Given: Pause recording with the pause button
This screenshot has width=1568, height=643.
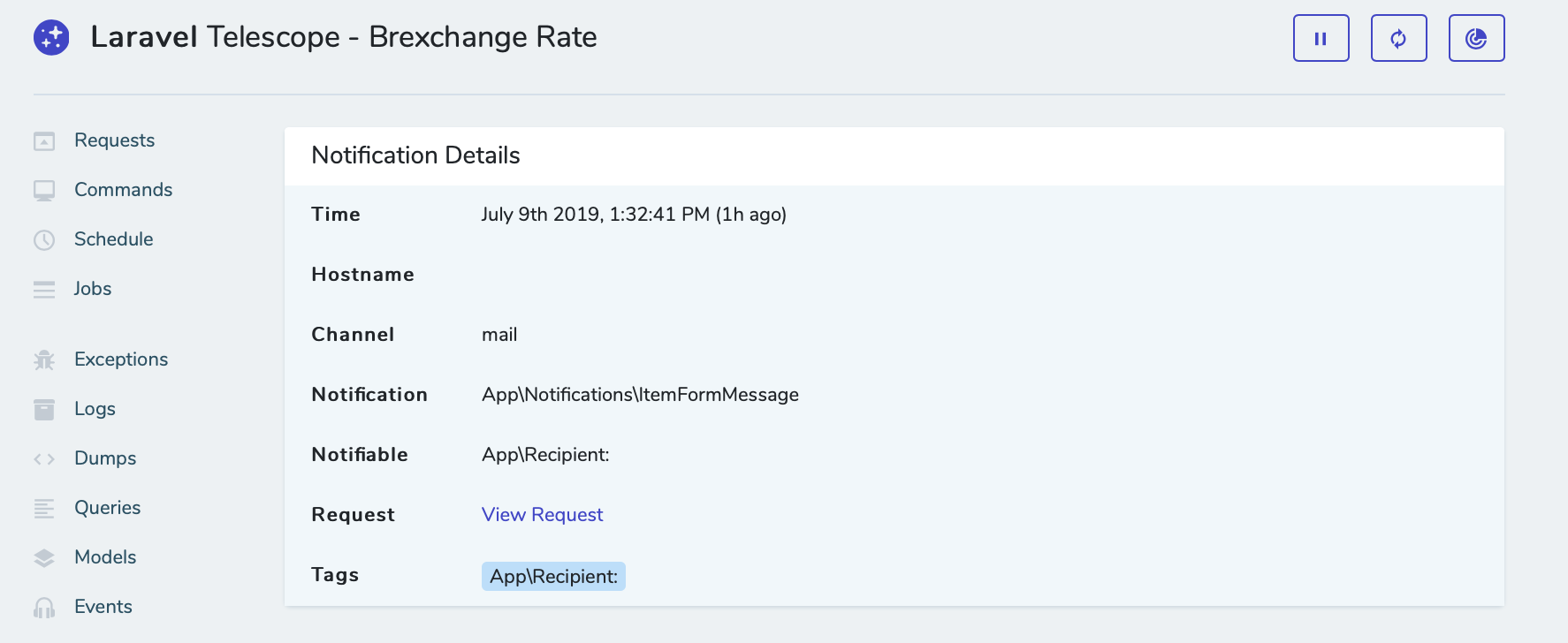Looking at the screenshot, I should [x=1321, y=38].
